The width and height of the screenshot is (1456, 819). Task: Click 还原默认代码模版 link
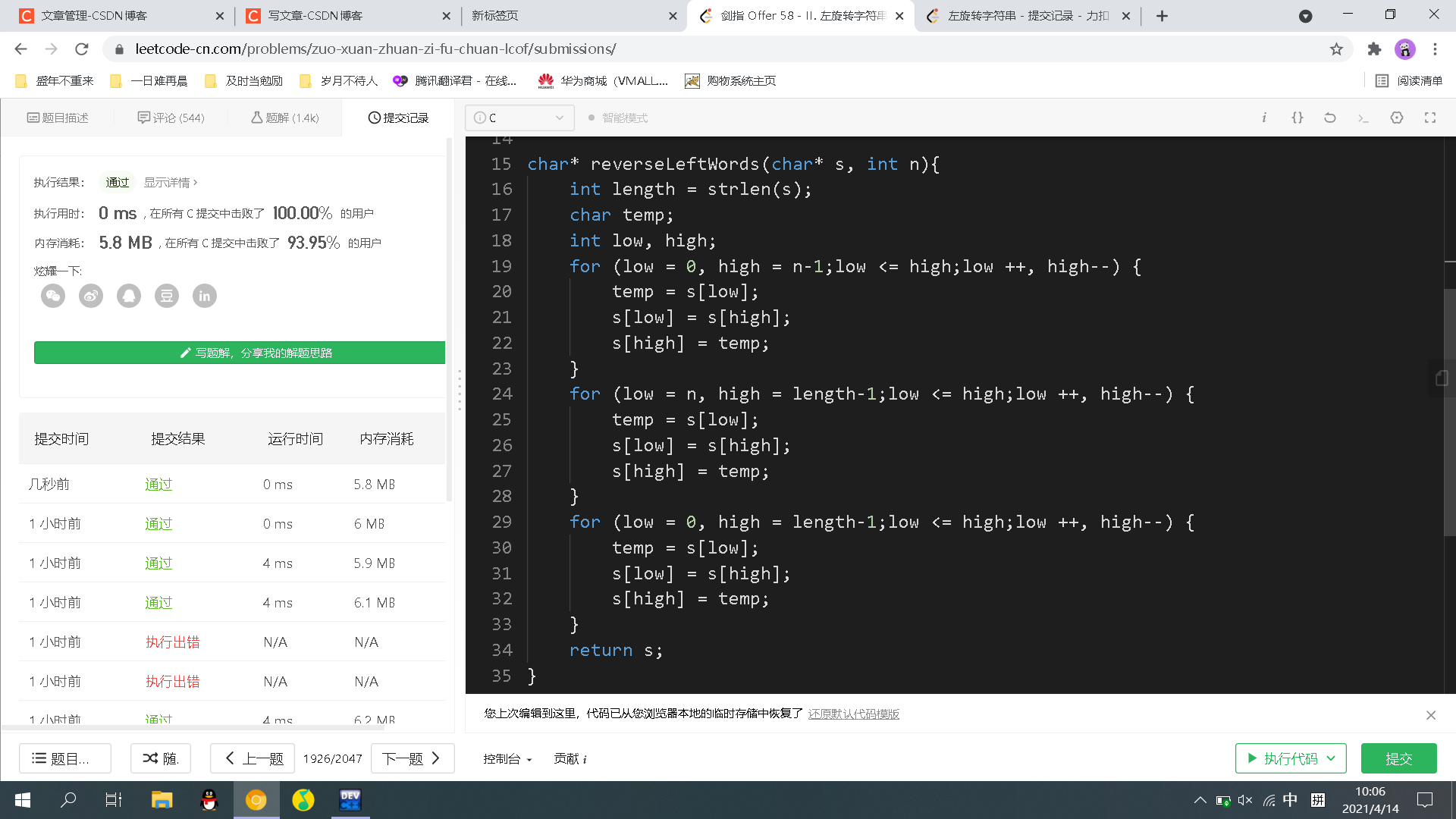[x=853, y=714]
